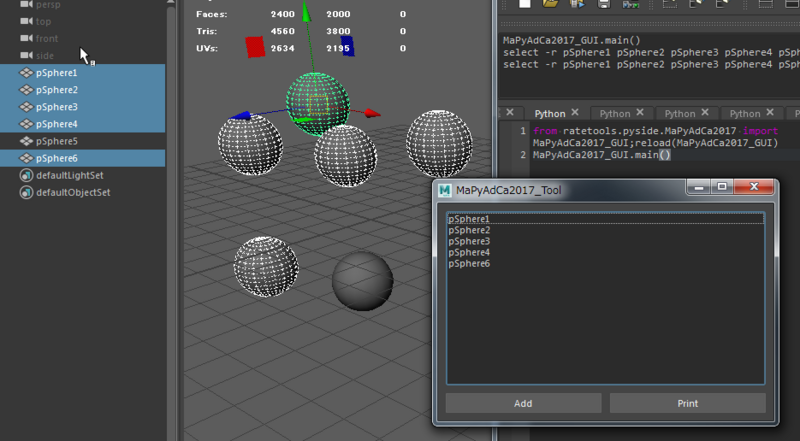Click the camera icon beside side

coord(27,55)
